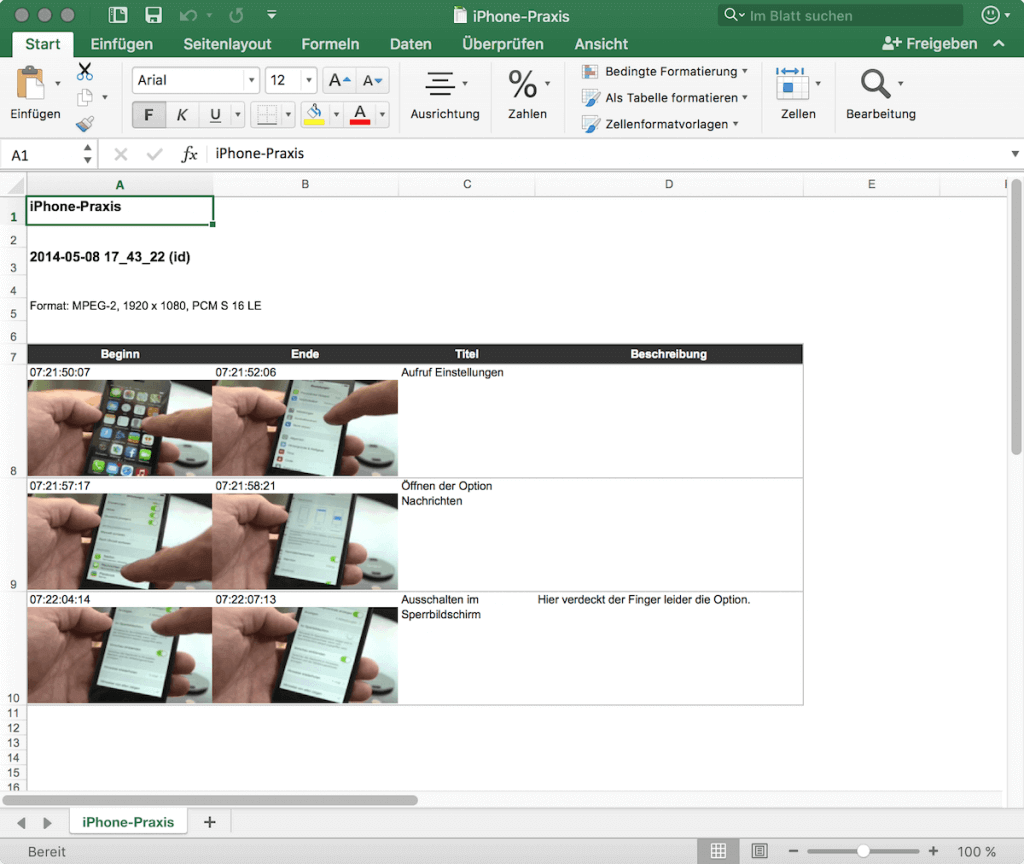Viewport: 1024px width, 864px height.
Task: Open the underline style dropdown arrow
Action: pos(238,115)
